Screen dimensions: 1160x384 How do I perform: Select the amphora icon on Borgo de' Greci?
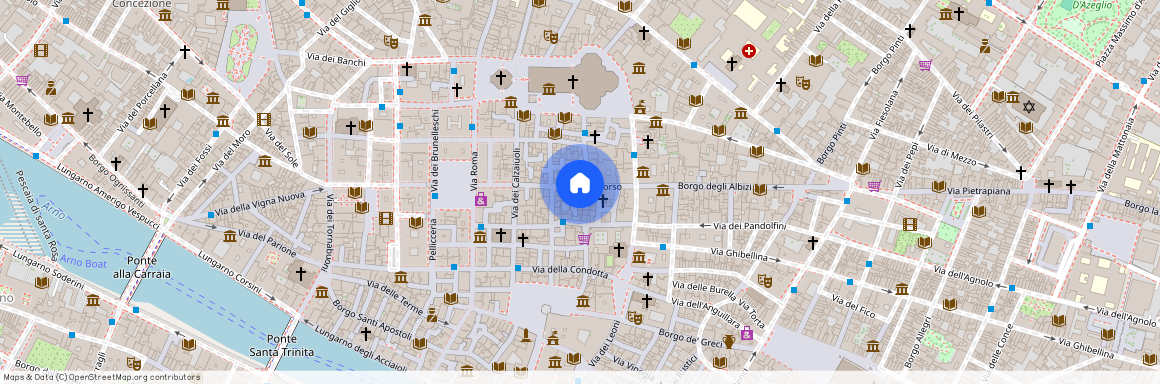[729, 341]
